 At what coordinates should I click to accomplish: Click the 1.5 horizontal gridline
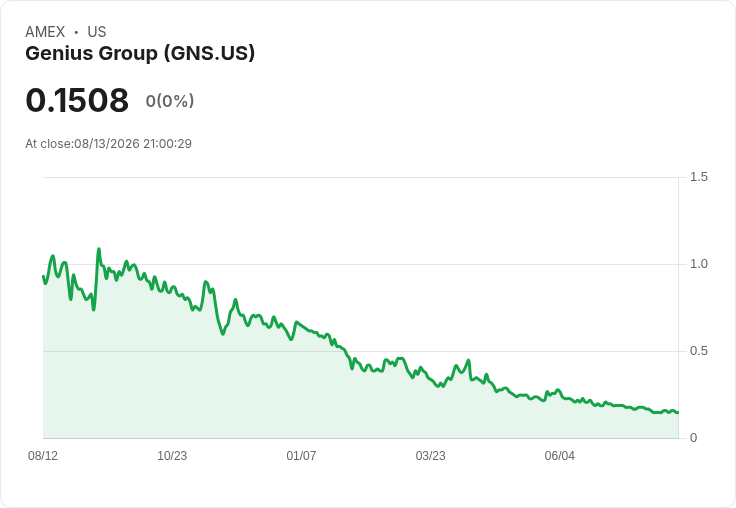tap(360, 177)
